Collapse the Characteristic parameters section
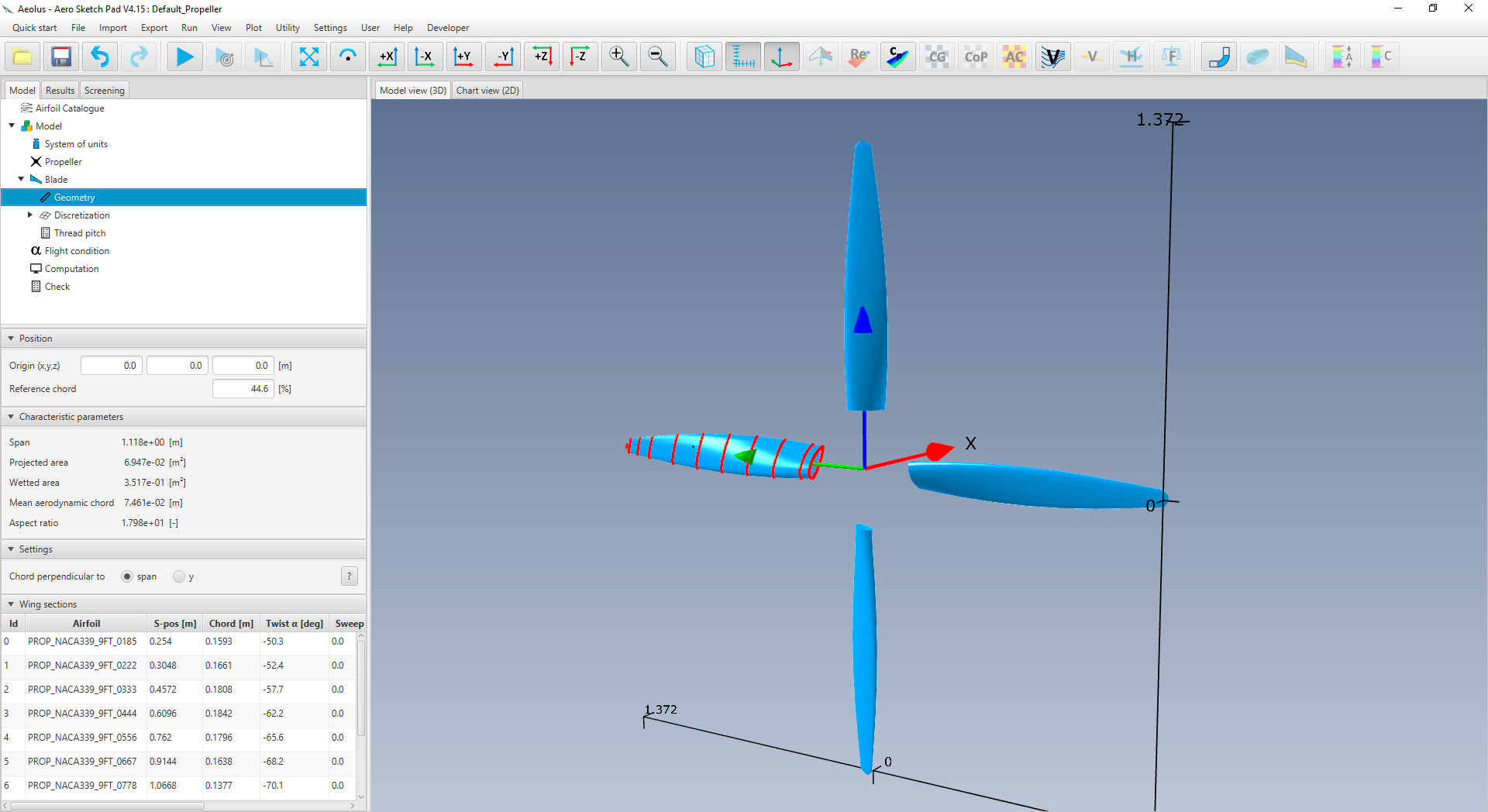1488x812 pixels. coord(10,416)
